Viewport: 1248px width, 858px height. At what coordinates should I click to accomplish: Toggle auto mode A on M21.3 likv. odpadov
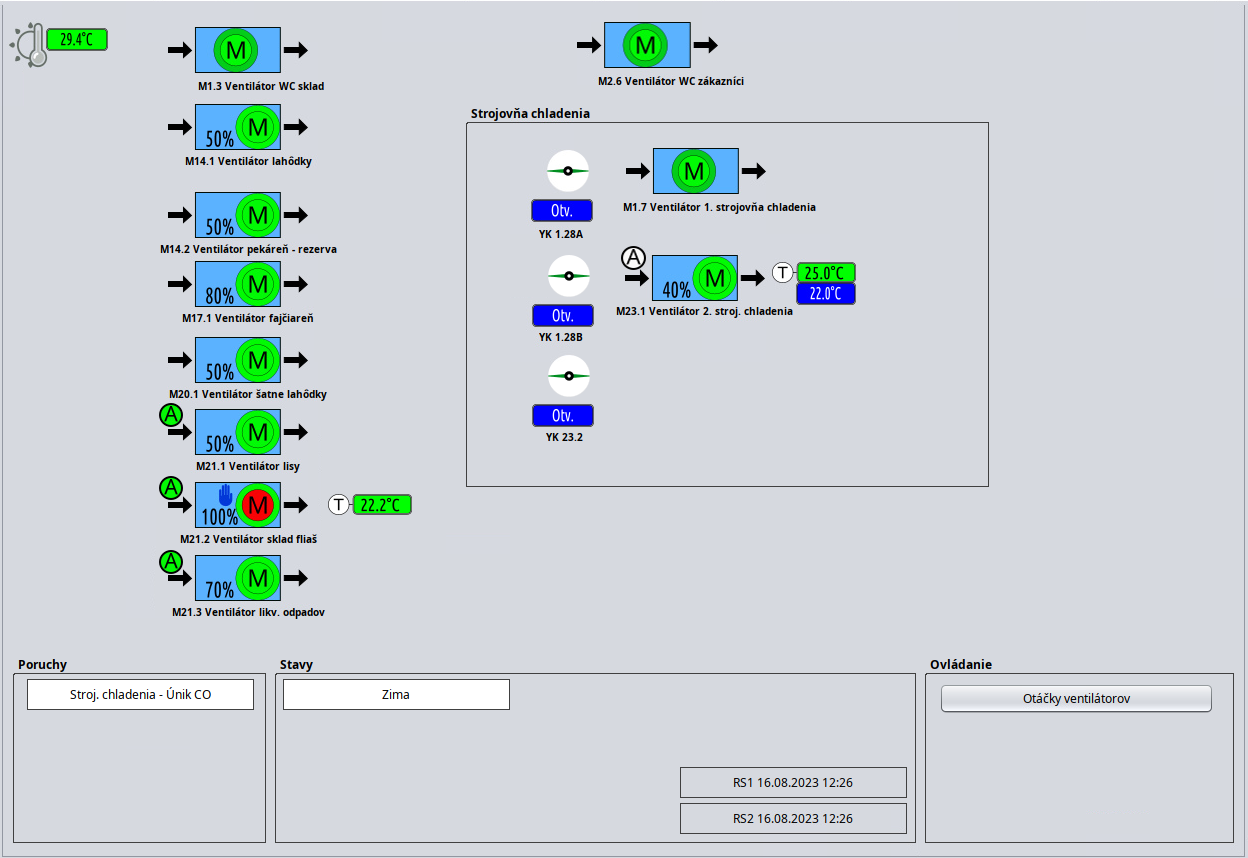[171, 562]
